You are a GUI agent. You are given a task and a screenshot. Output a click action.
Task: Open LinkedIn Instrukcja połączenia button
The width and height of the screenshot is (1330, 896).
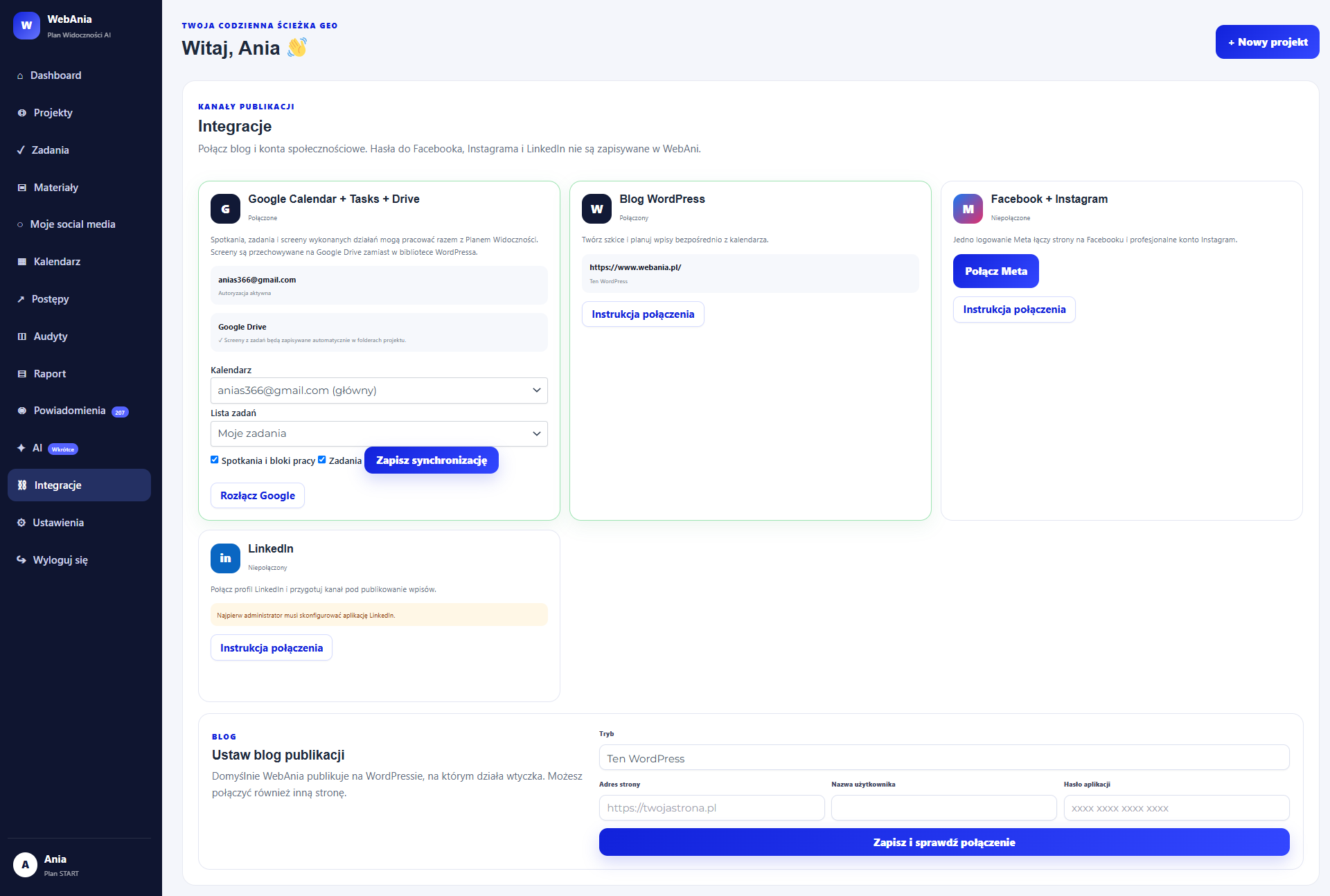point(272,648)
